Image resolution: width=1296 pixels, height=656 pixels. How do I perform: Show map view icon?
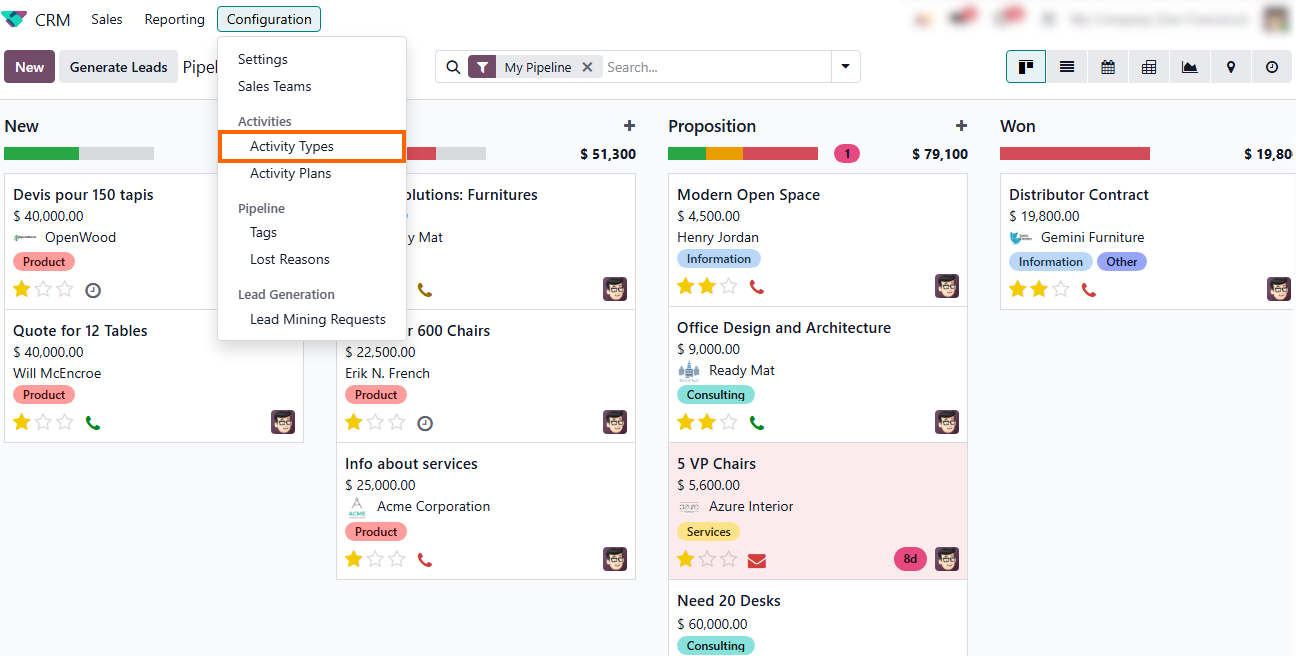1230,67
